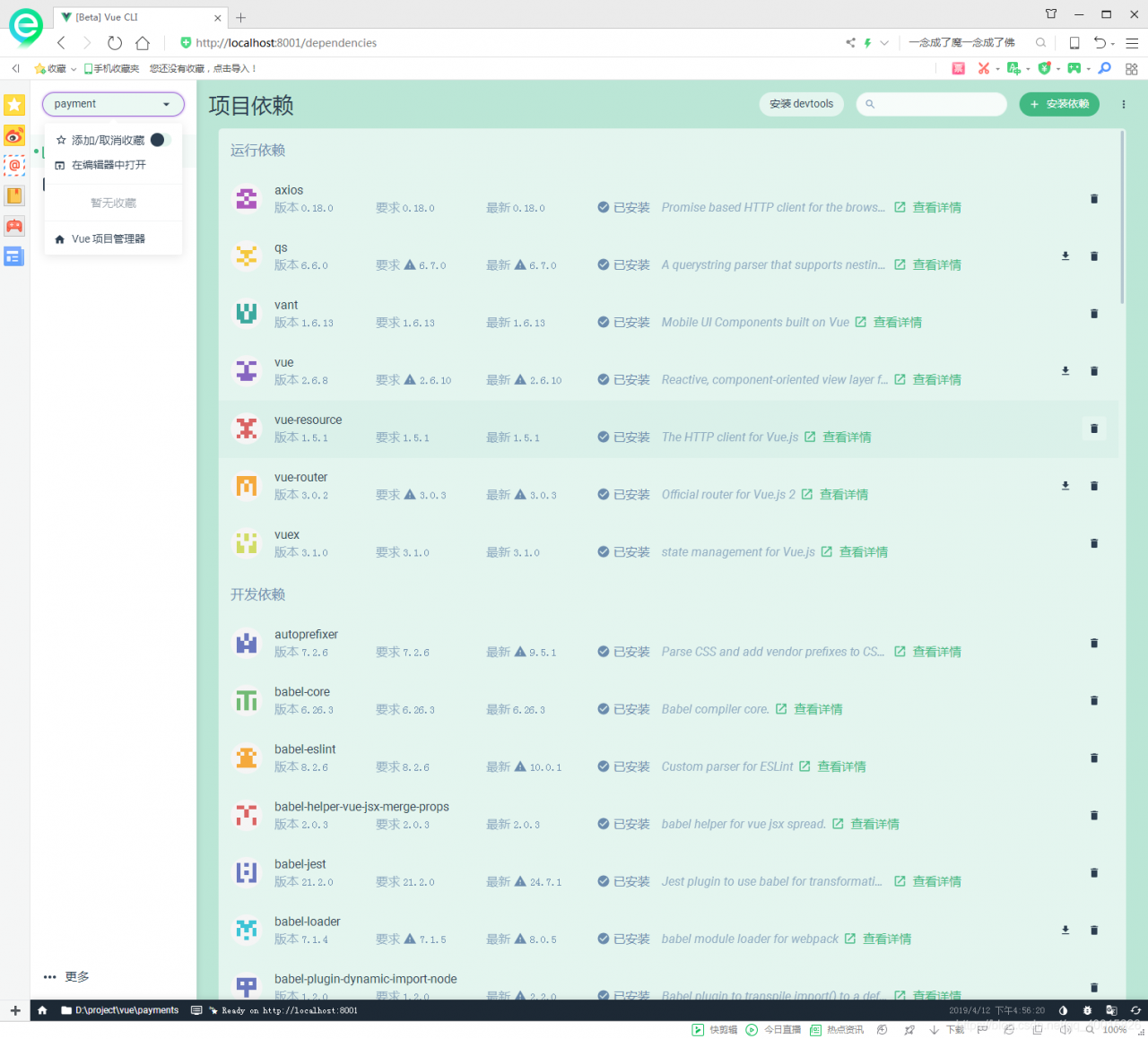The height and width of the screenshot is (1039, 1148).
Task: Select Vue 项目管理器 menu item
Action: coord(113,238)
